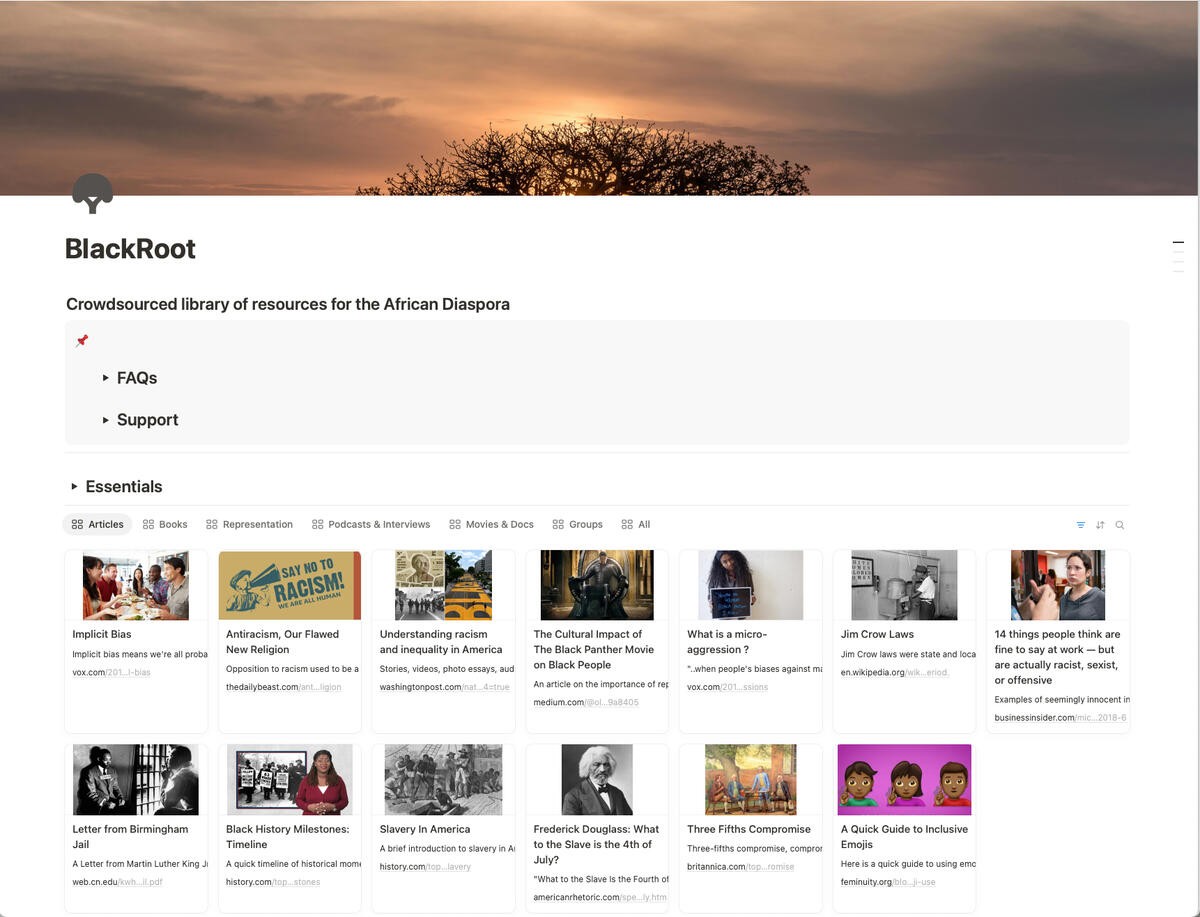
Task: Click the Say No To Racism thumbnail
Action: tap(289, 585)
